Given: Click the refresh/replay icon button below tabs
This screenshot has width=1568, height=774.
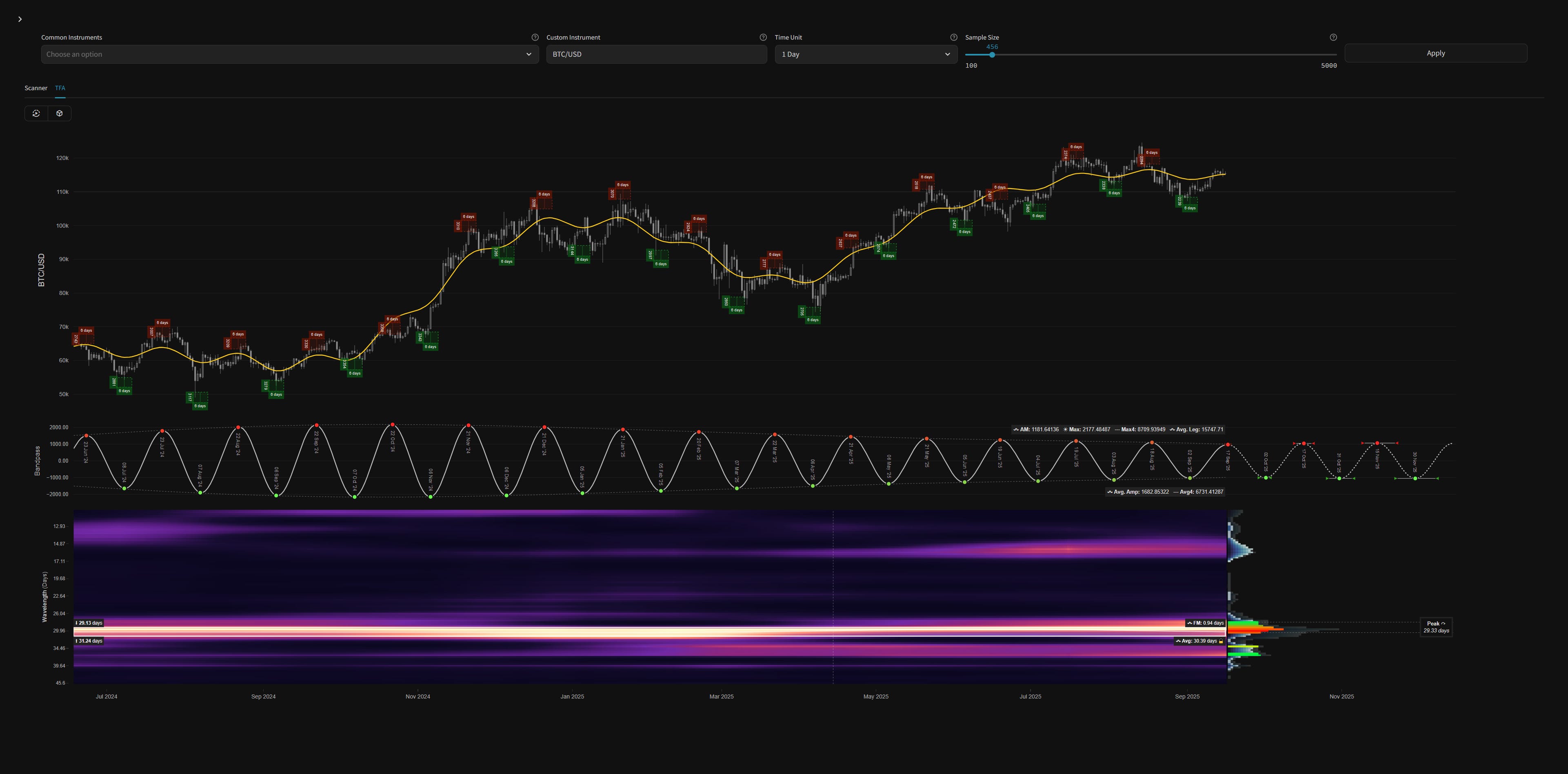Looking at the screenshot, I should [x=36, y=113].
